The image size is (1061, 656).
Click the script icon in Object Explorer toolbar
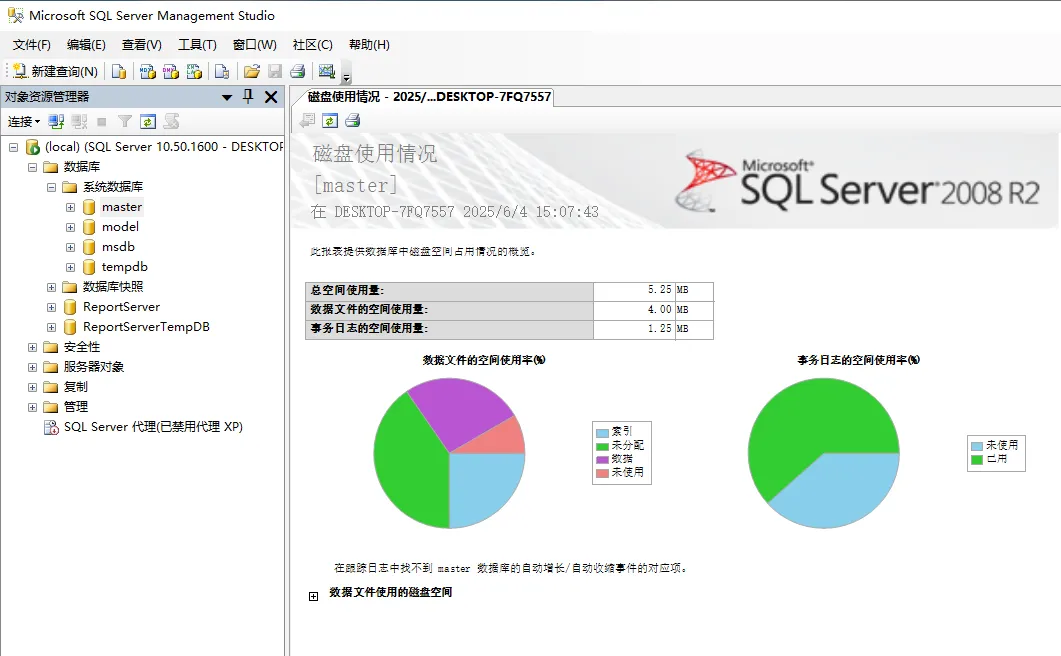[171, 121]
